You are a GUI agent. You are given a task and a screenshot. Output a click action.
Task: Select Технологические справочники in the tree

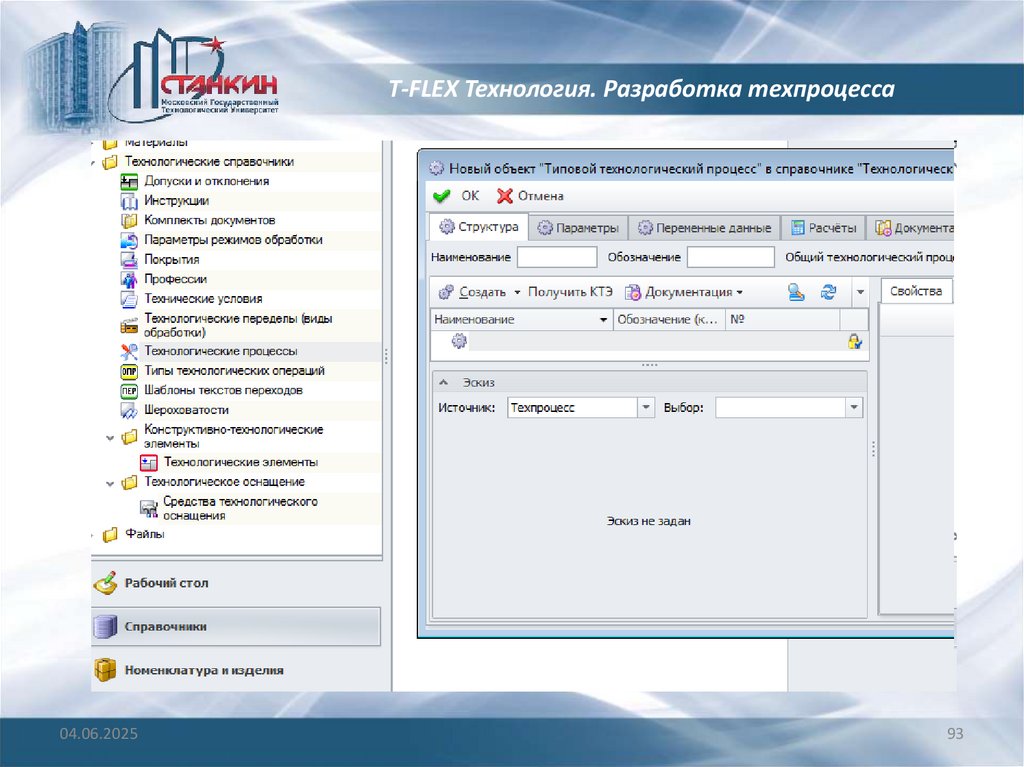click(x=209, y=162)
